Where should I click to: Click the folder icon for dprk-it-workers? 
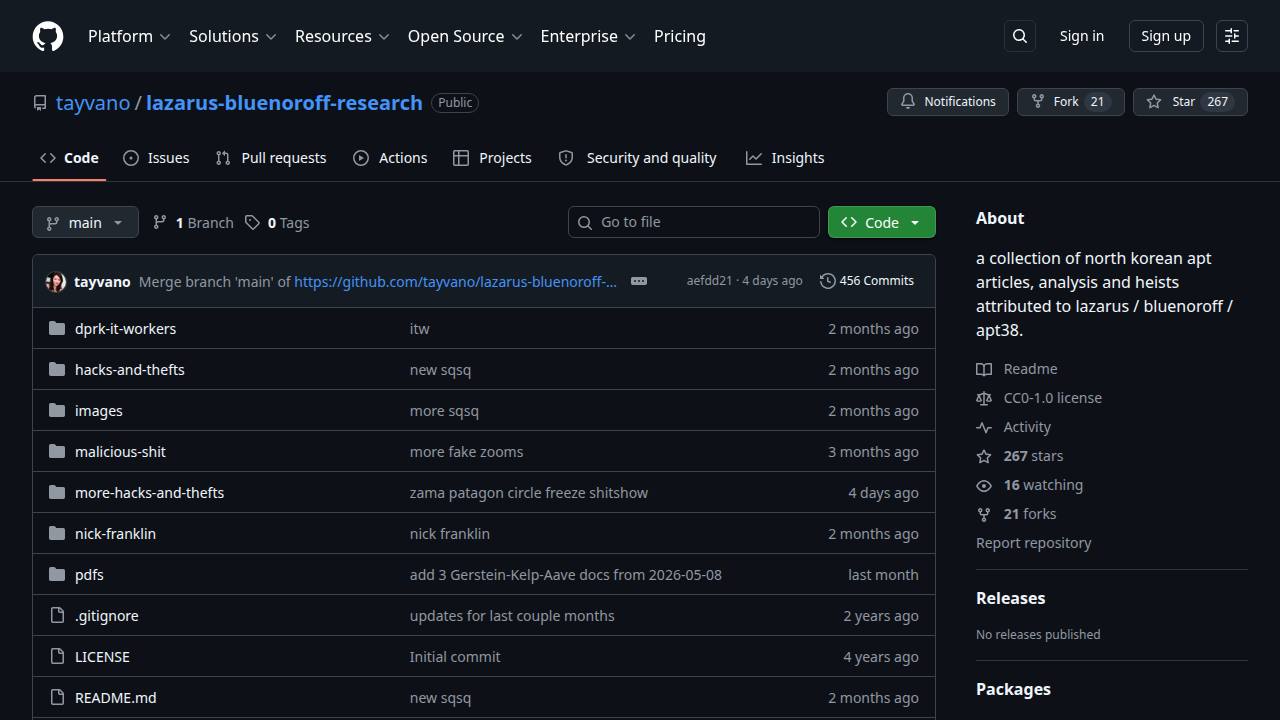(x=57, y=329)
